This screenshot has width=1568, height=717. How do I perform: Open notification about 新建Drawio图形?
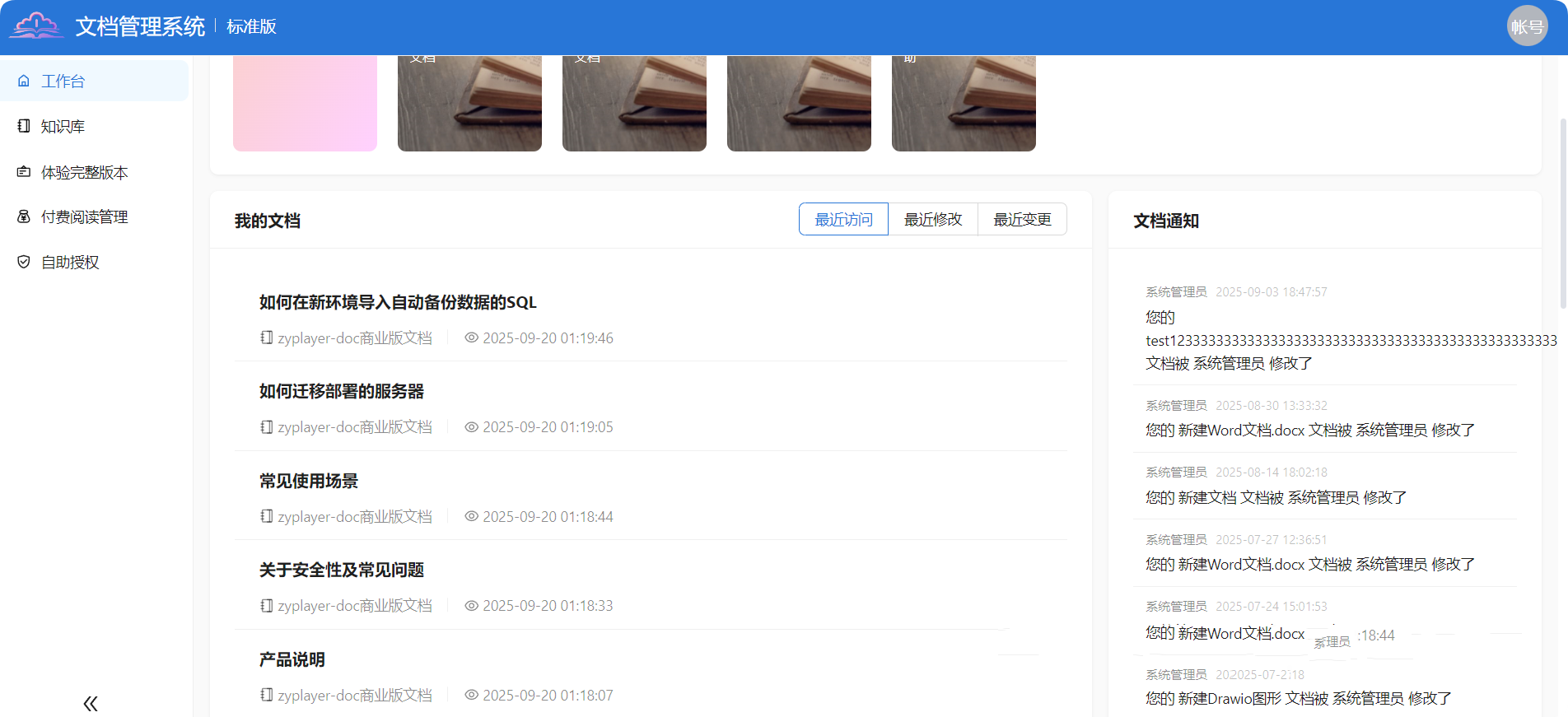(1298, 698)
